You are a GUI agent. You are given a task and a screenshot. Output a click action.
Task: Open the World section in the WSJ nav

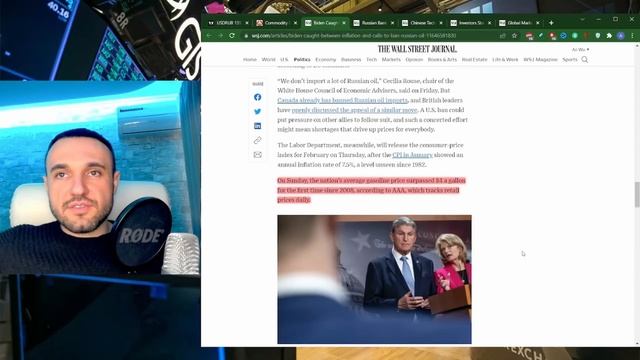[268, 60]
